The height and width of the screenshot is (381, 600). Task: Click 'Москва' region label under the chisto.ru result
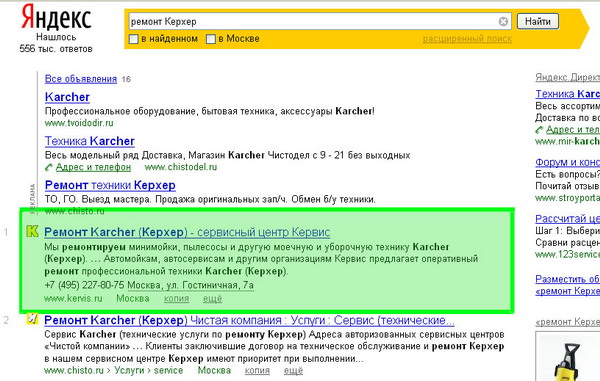(214, 370)
